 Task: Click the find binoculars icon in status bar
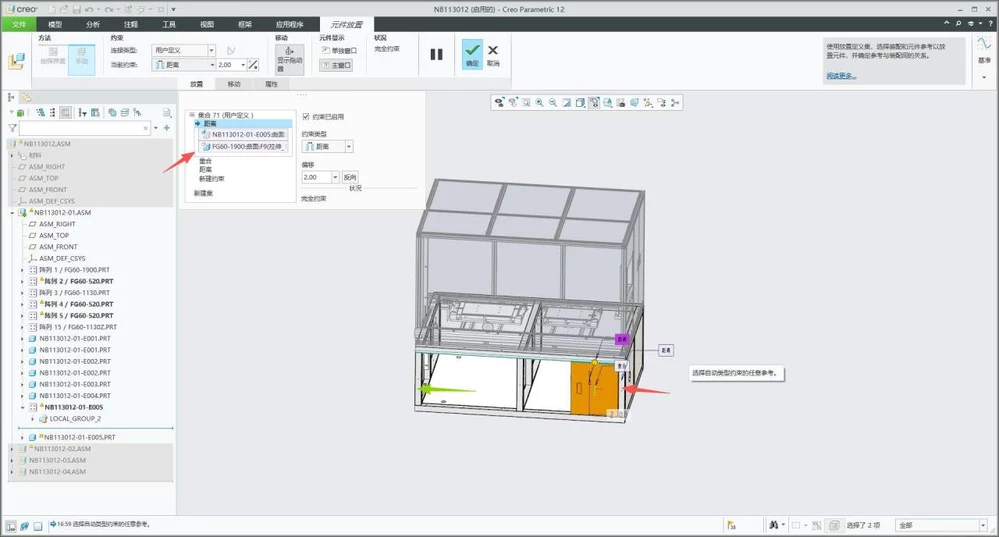773,525
